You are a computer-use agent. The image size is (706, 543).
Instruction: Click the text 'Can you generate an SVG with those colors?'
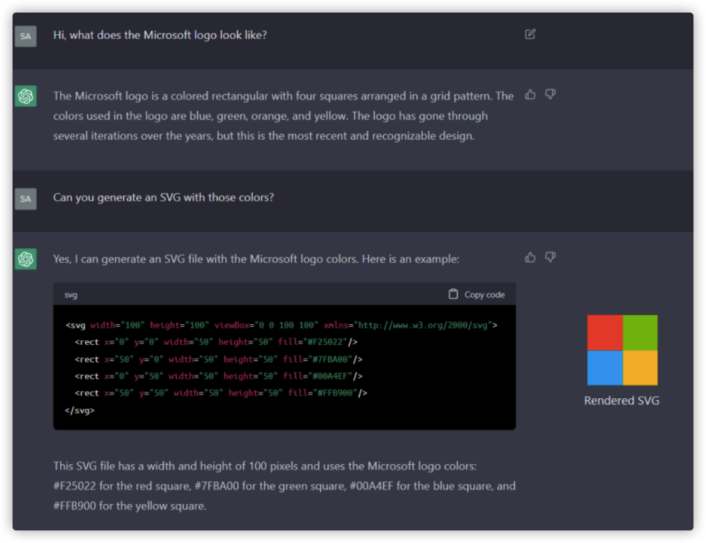(163, 198)
